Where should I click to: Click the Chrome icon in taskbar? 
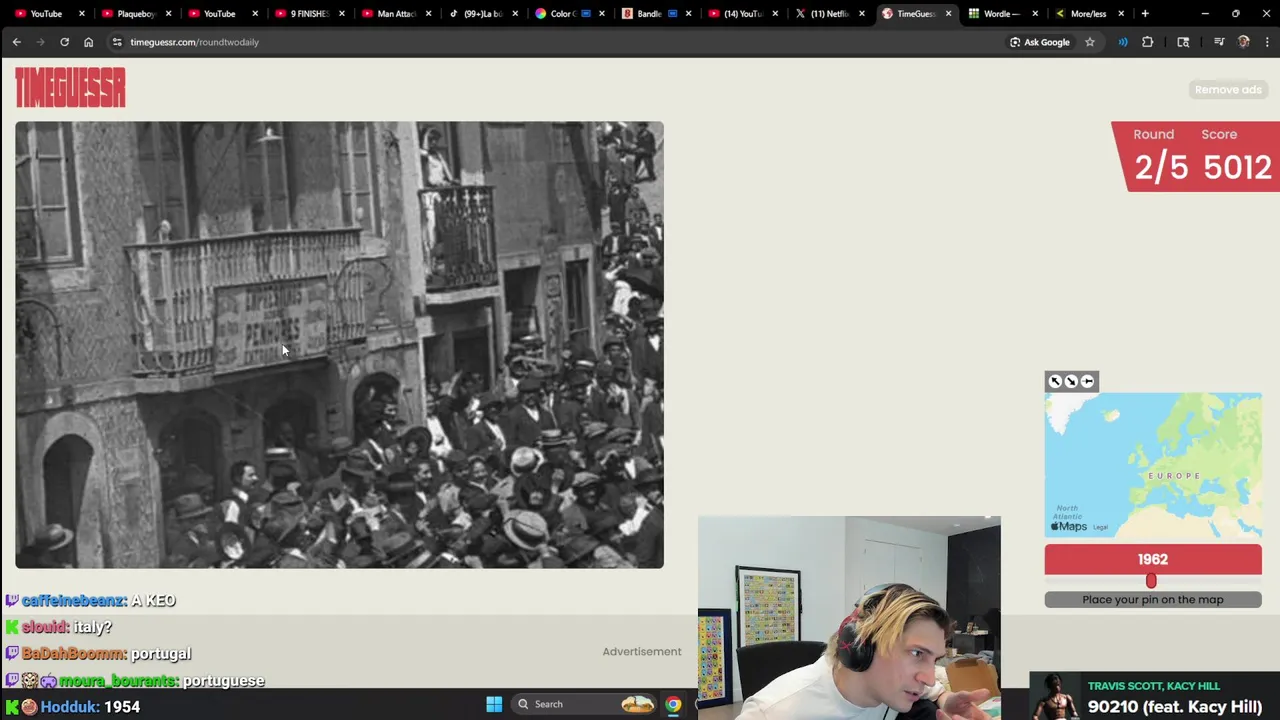pos(673,704)
